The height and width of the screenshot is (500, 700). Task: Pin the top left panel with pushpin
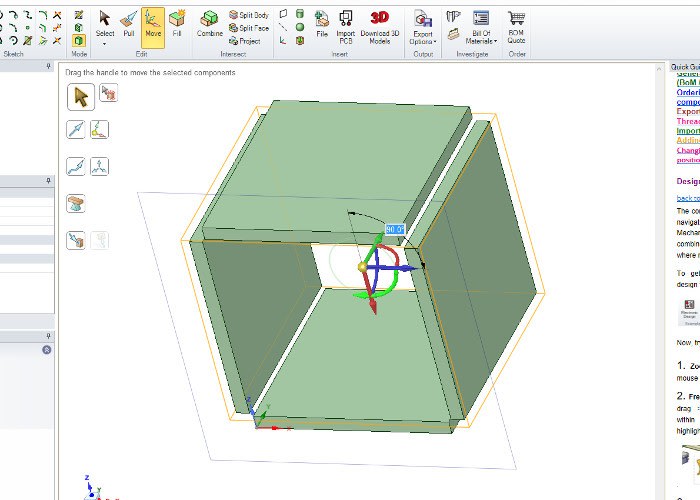48,67
